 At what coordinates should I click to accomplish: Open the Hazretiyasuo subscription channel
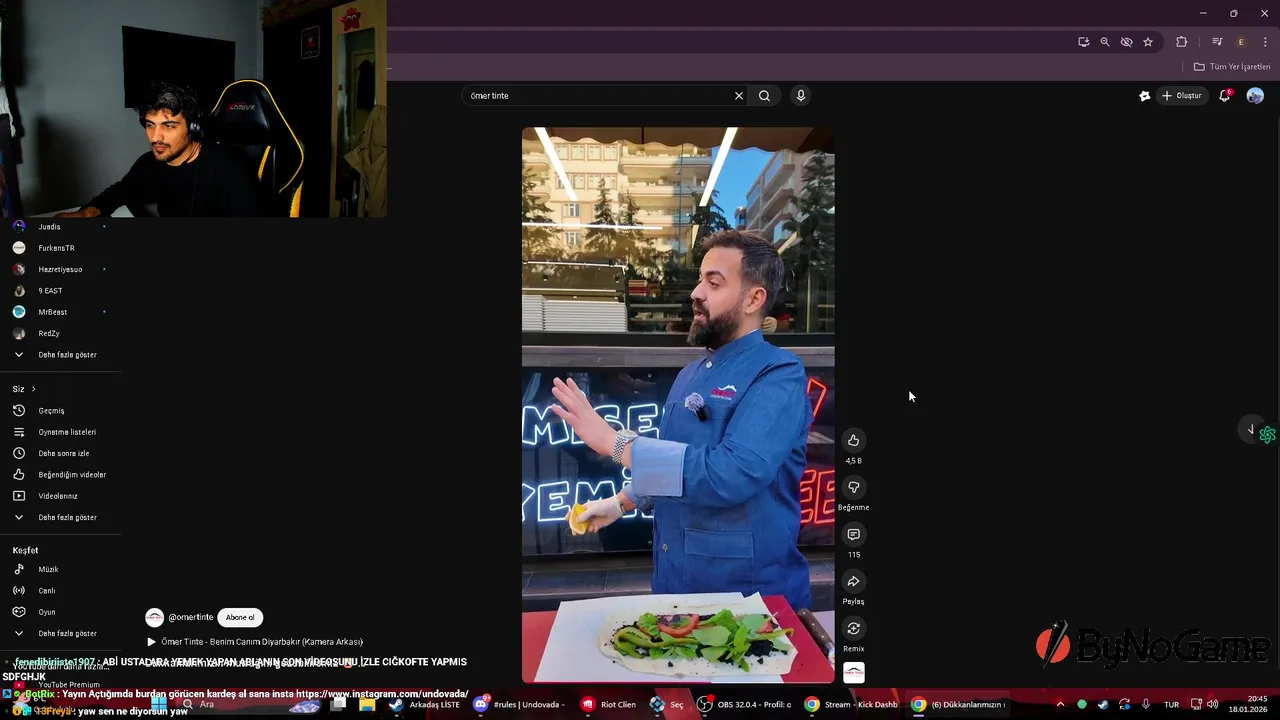coord(60,269)
